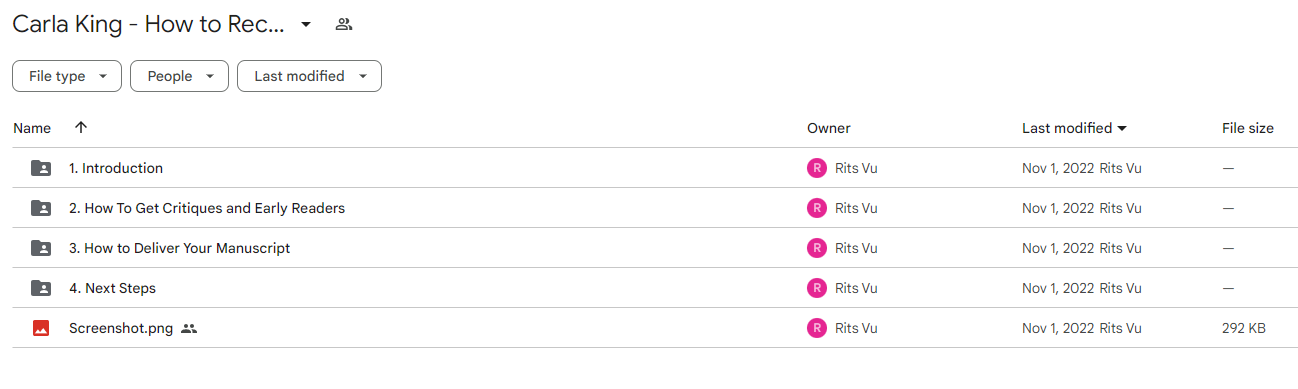Select the folder icon for 3. How to Deliver Your Manuscript

tap(41, 248)
